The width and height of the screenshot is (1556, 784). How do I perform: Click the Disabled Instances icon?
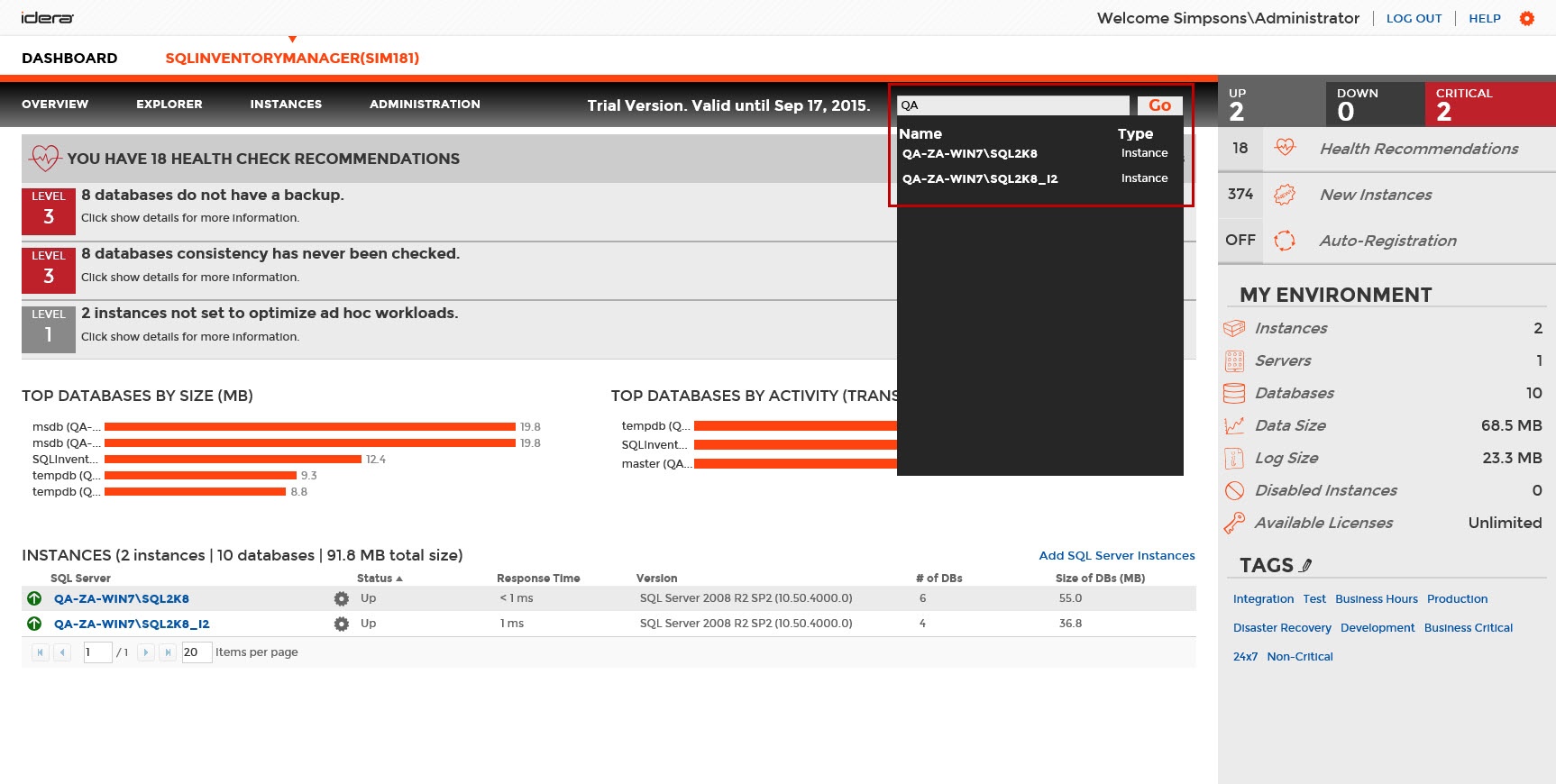1234,490
